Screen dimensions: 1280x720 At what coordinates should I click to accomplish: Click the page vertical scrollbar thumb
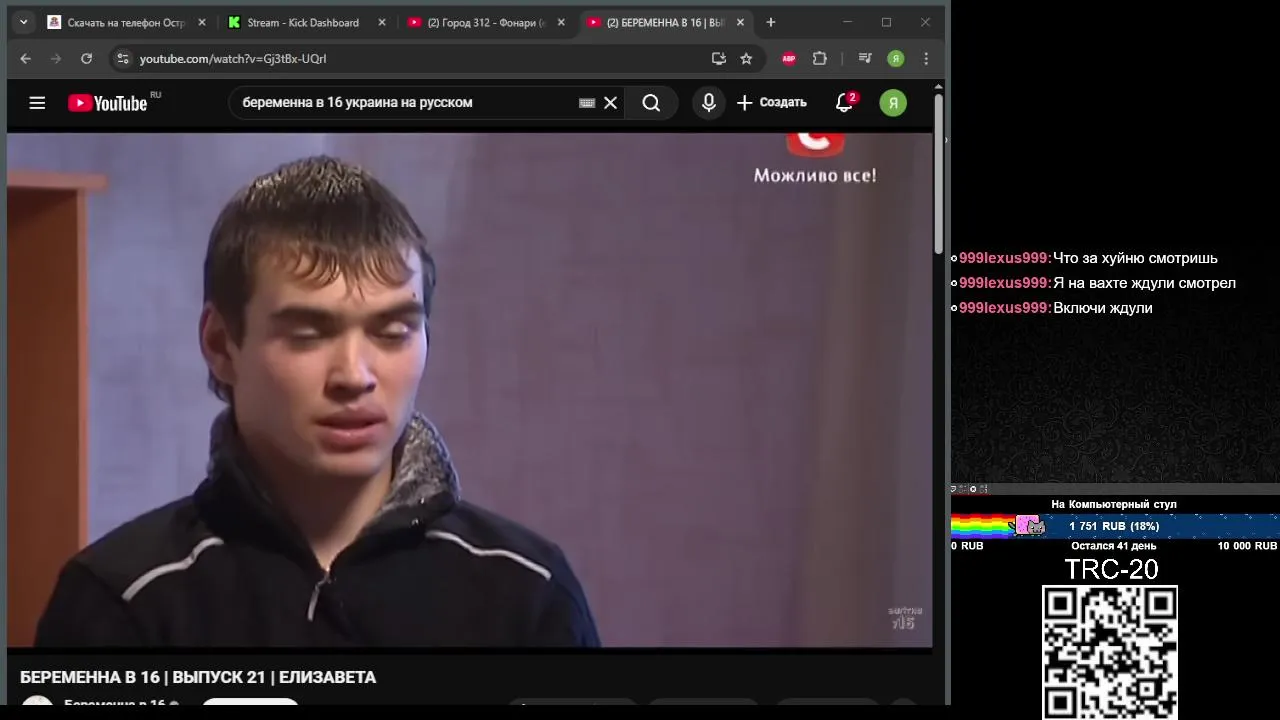click(x=939, y=173)
